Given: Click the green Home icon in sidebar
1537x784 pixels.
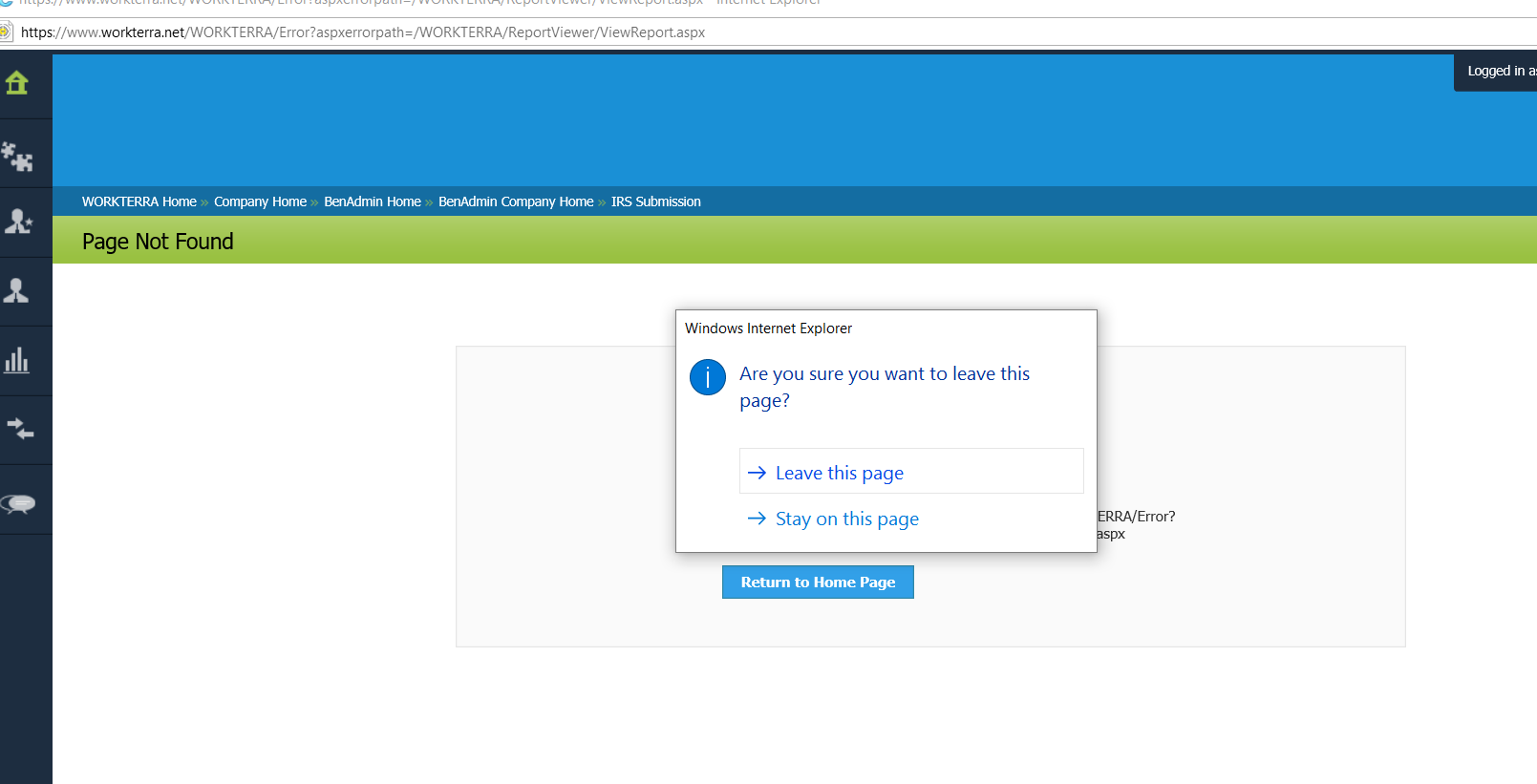Looking at the screenshot, I should click(17, 84).
